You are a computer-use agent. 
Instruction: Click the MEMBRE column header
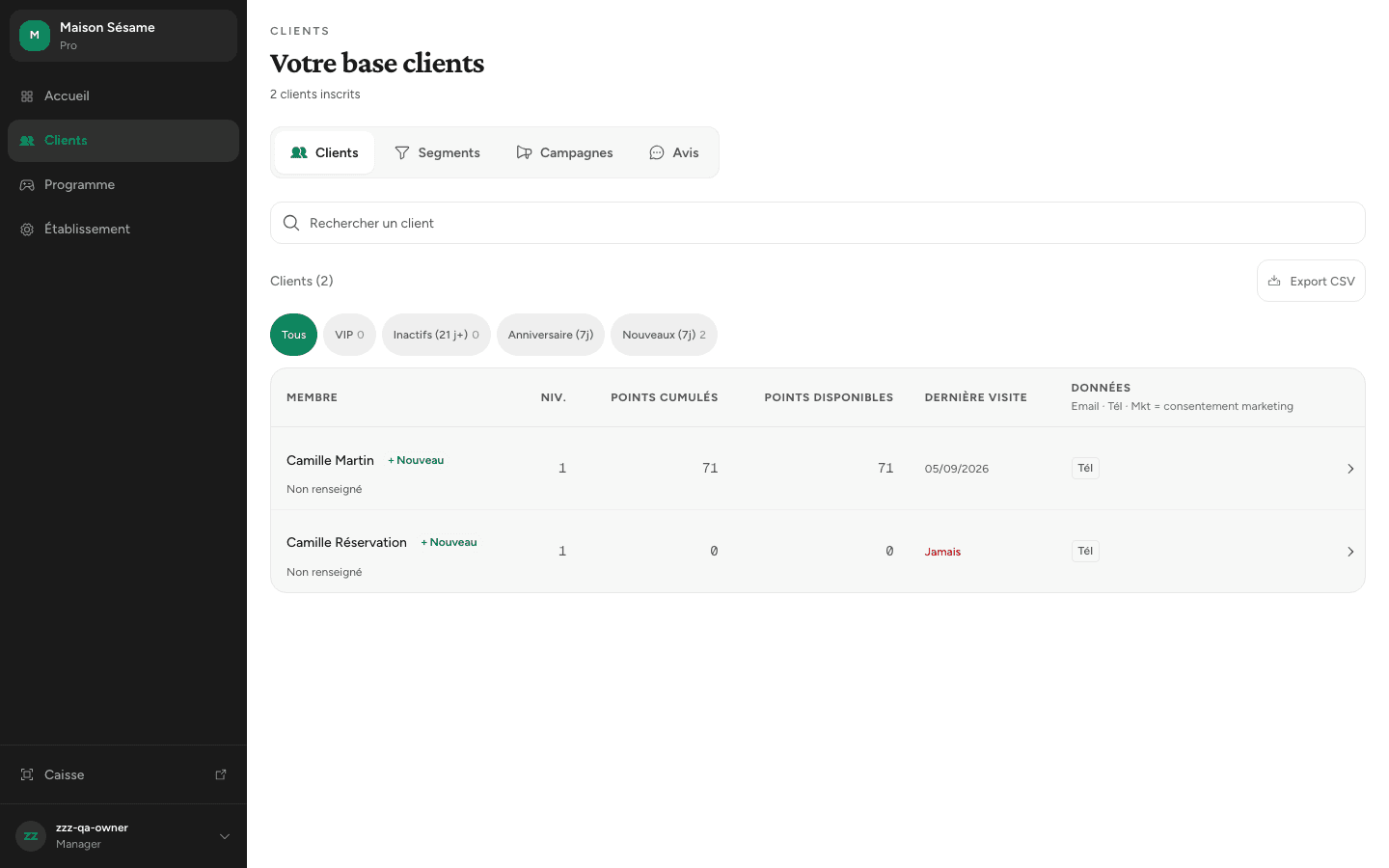(312, 397)
